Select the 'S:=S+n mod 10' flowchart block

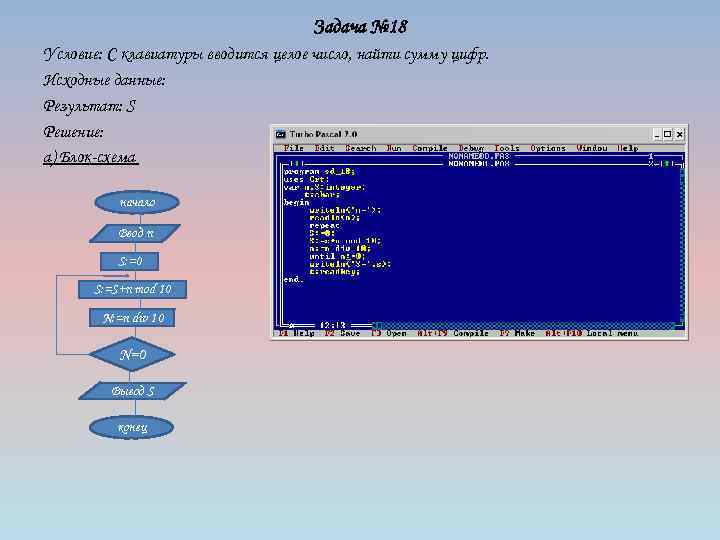(x=132, y=289)
